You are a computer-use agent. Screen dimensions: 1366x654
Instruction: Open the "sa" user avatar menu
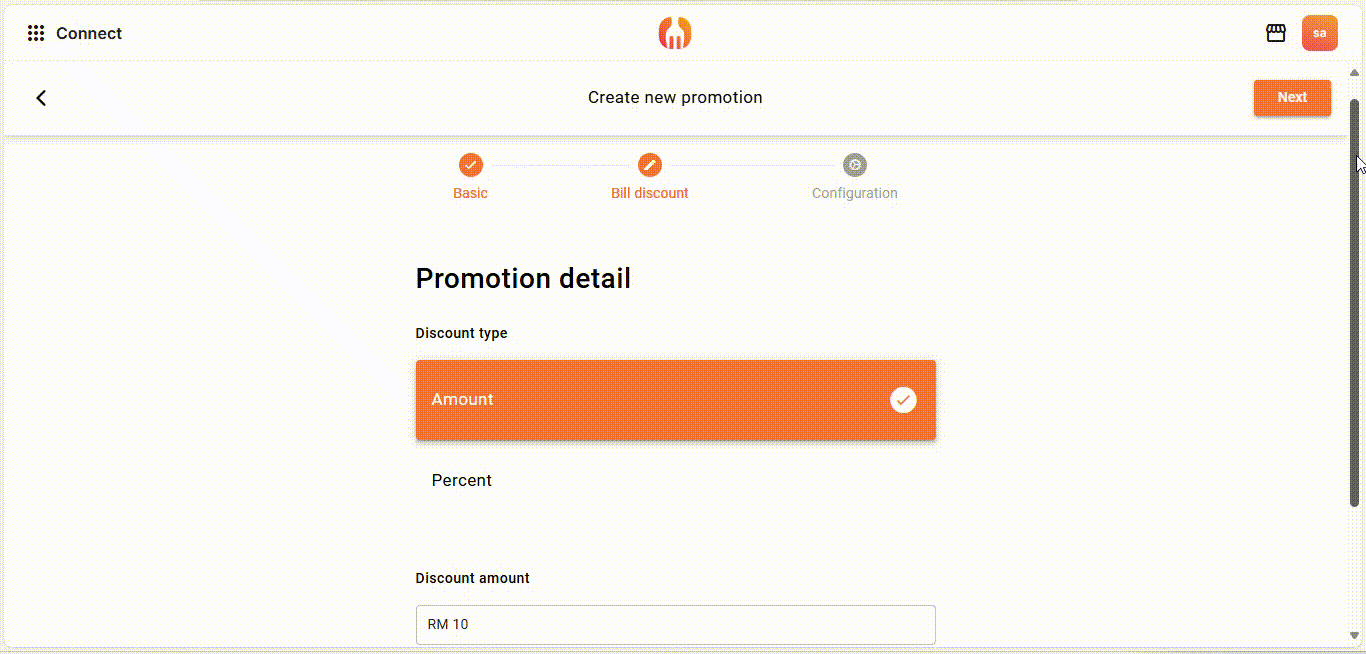(1319, 34)
